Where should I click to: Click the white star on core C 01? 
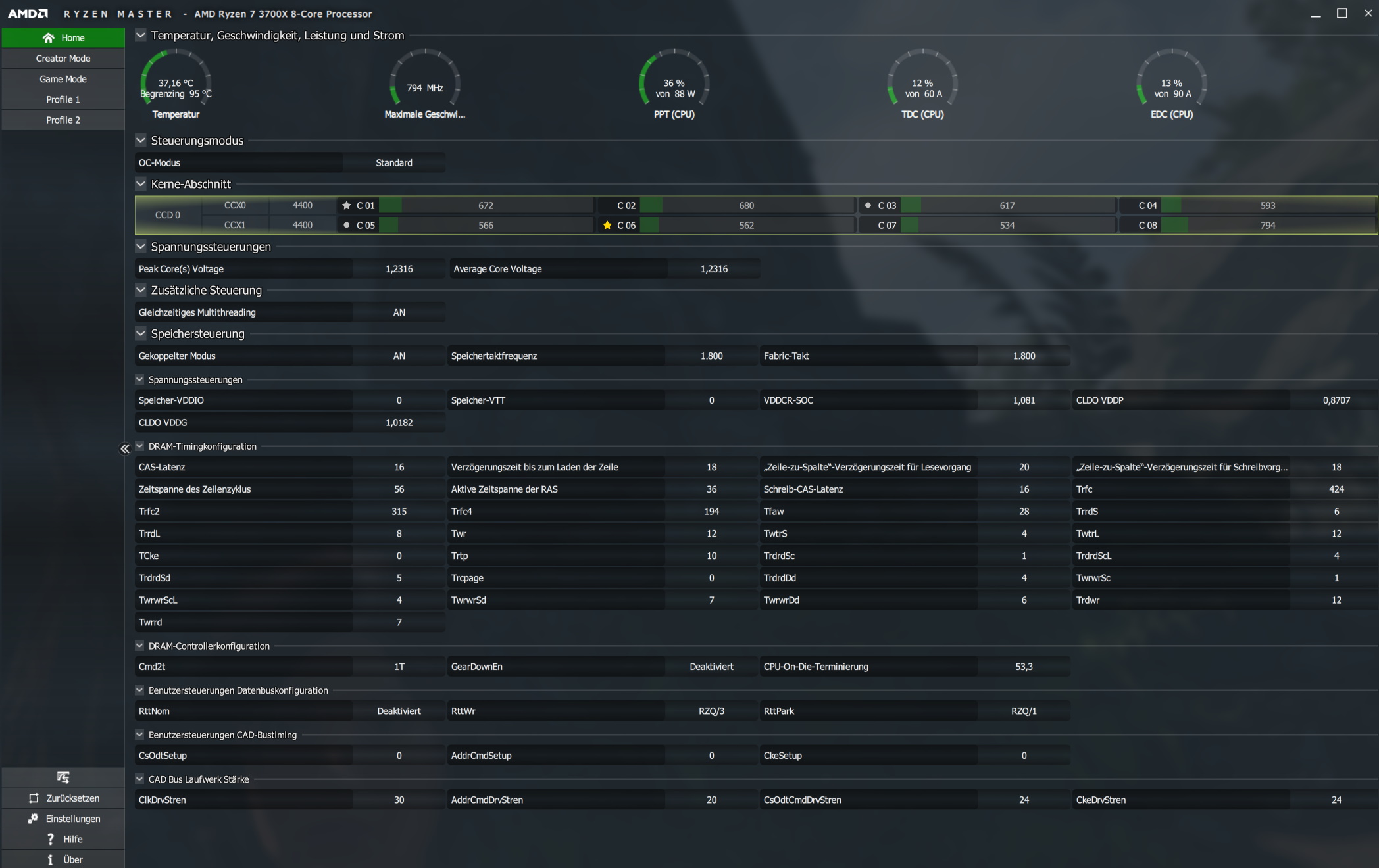[347, 205]
